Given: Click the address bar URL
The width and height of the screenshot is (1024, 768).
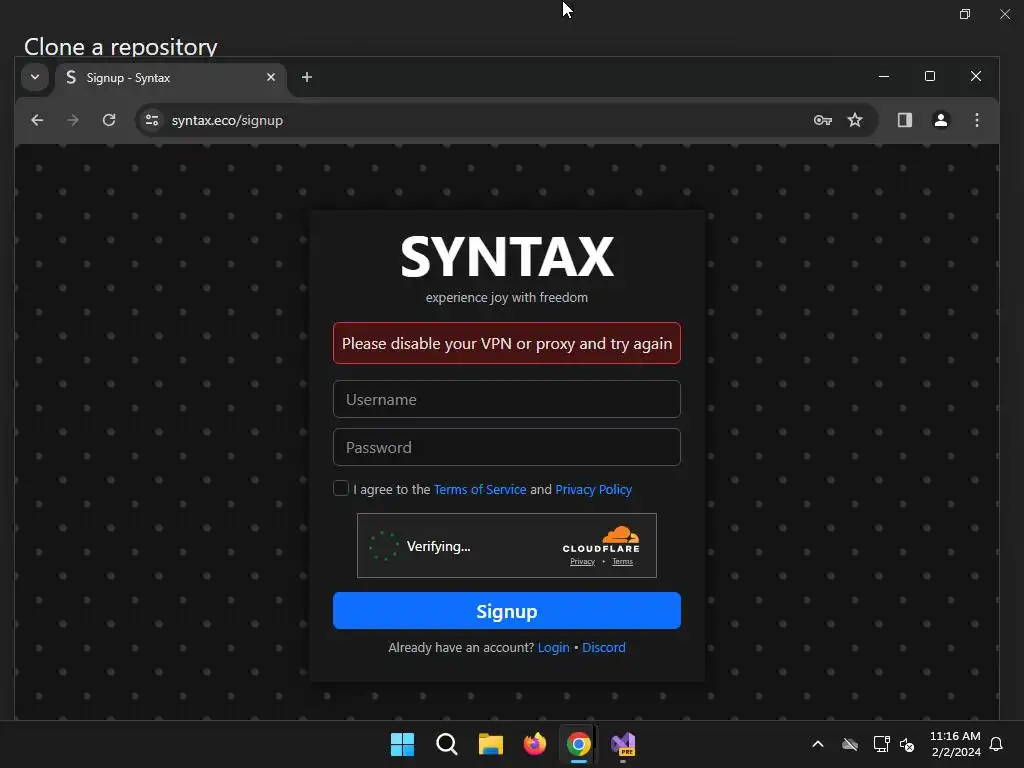Looking at the screenshot, I should coord(227,121).
